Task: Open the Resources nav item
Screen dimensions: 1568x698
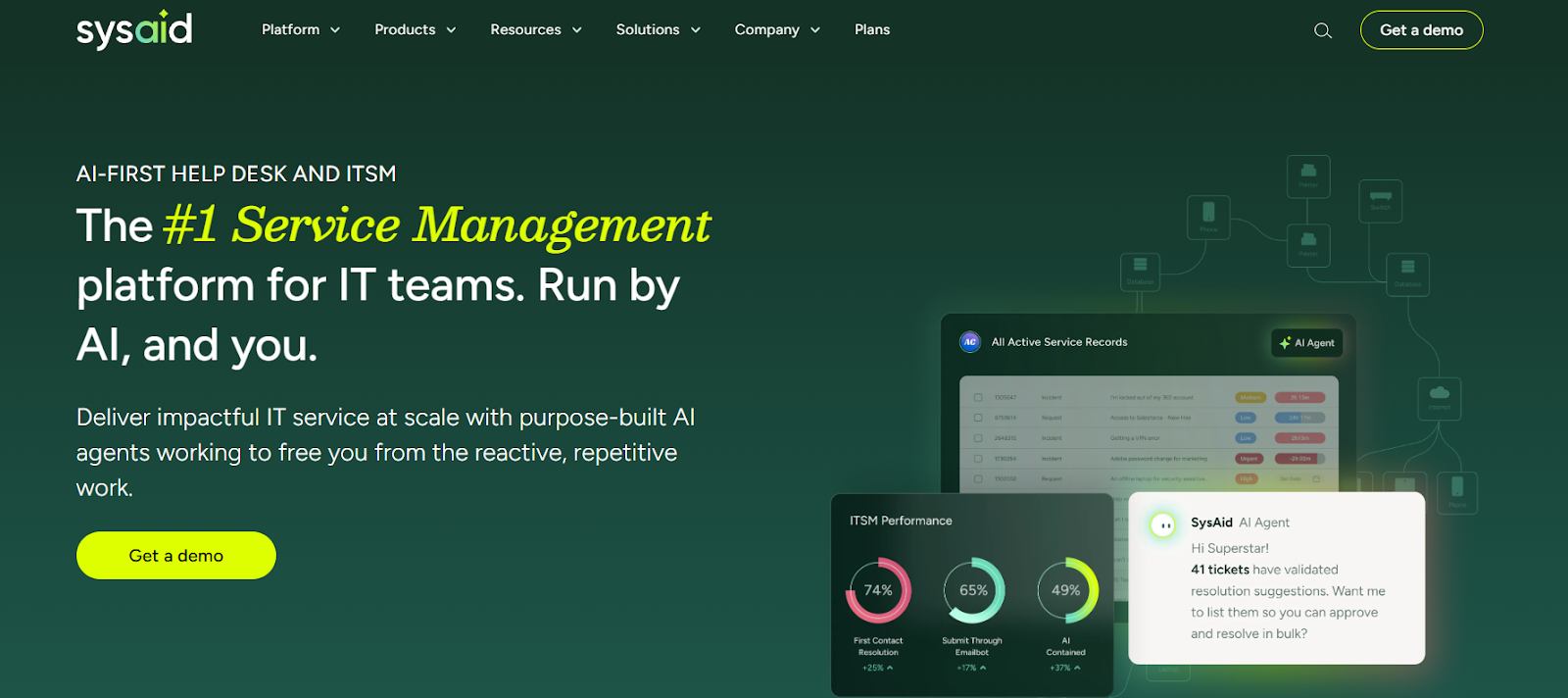Action: pos(525,29)
